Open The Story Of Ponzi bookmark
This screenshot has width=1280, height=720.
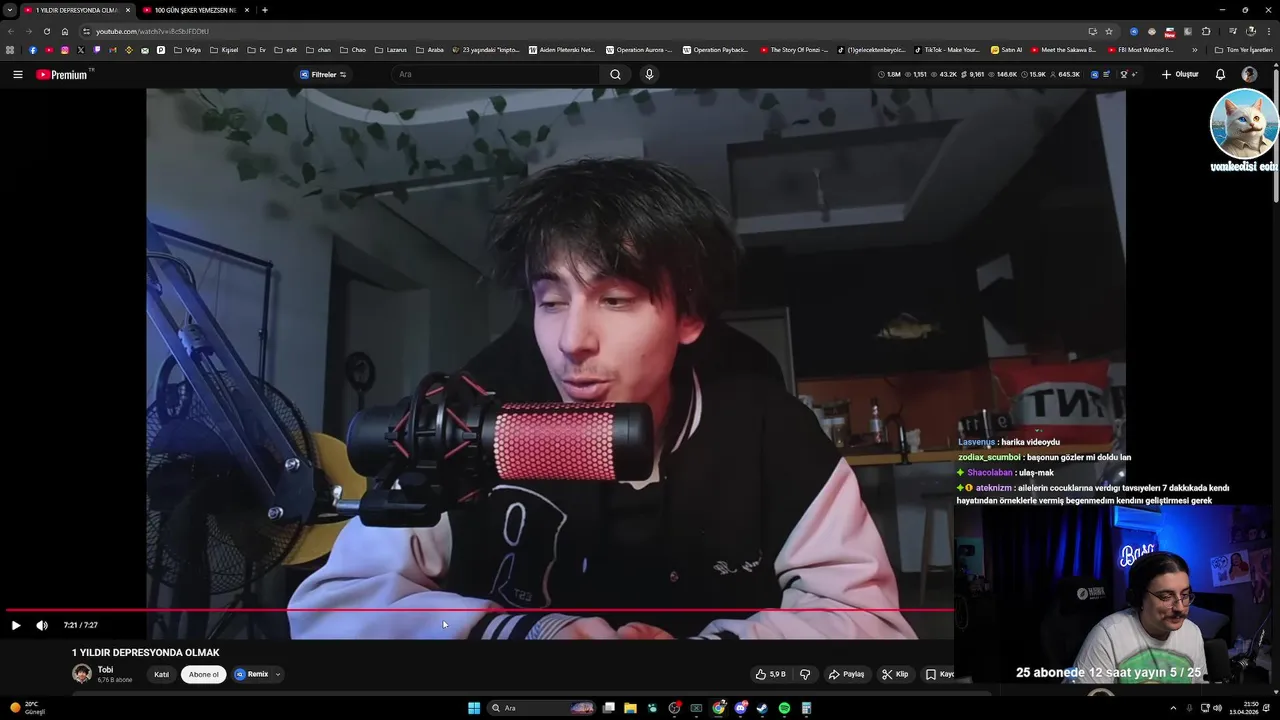[793, 49]
